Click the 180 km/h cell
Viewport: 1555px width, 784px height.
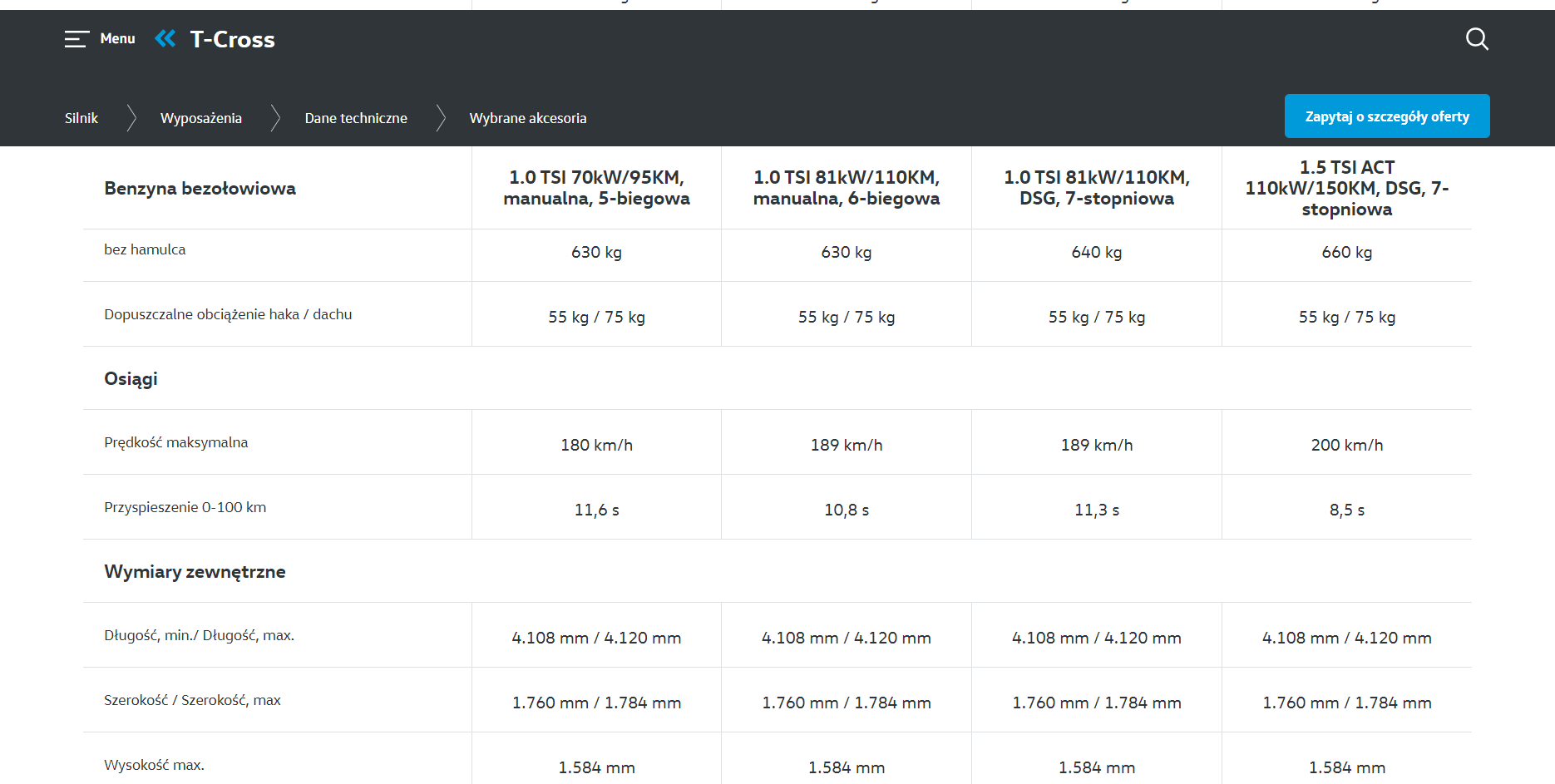[596, 445]
